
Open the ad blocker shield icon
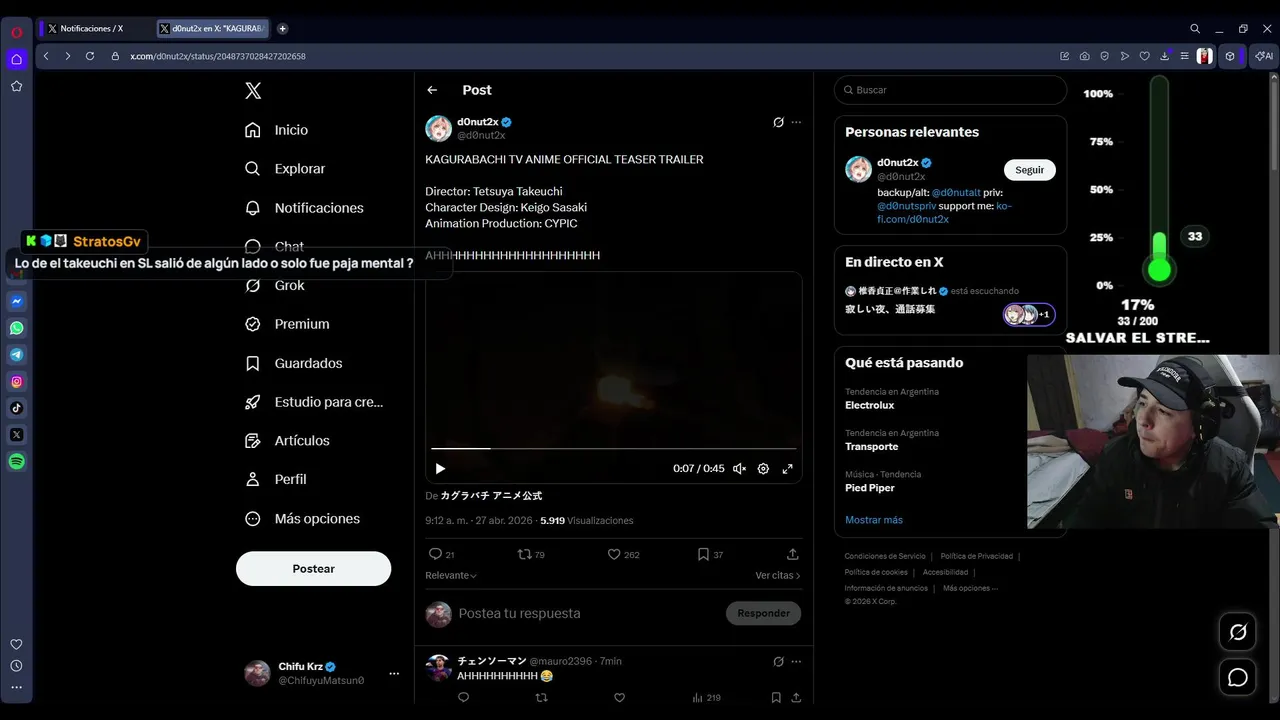click(x=1105, y=56)
